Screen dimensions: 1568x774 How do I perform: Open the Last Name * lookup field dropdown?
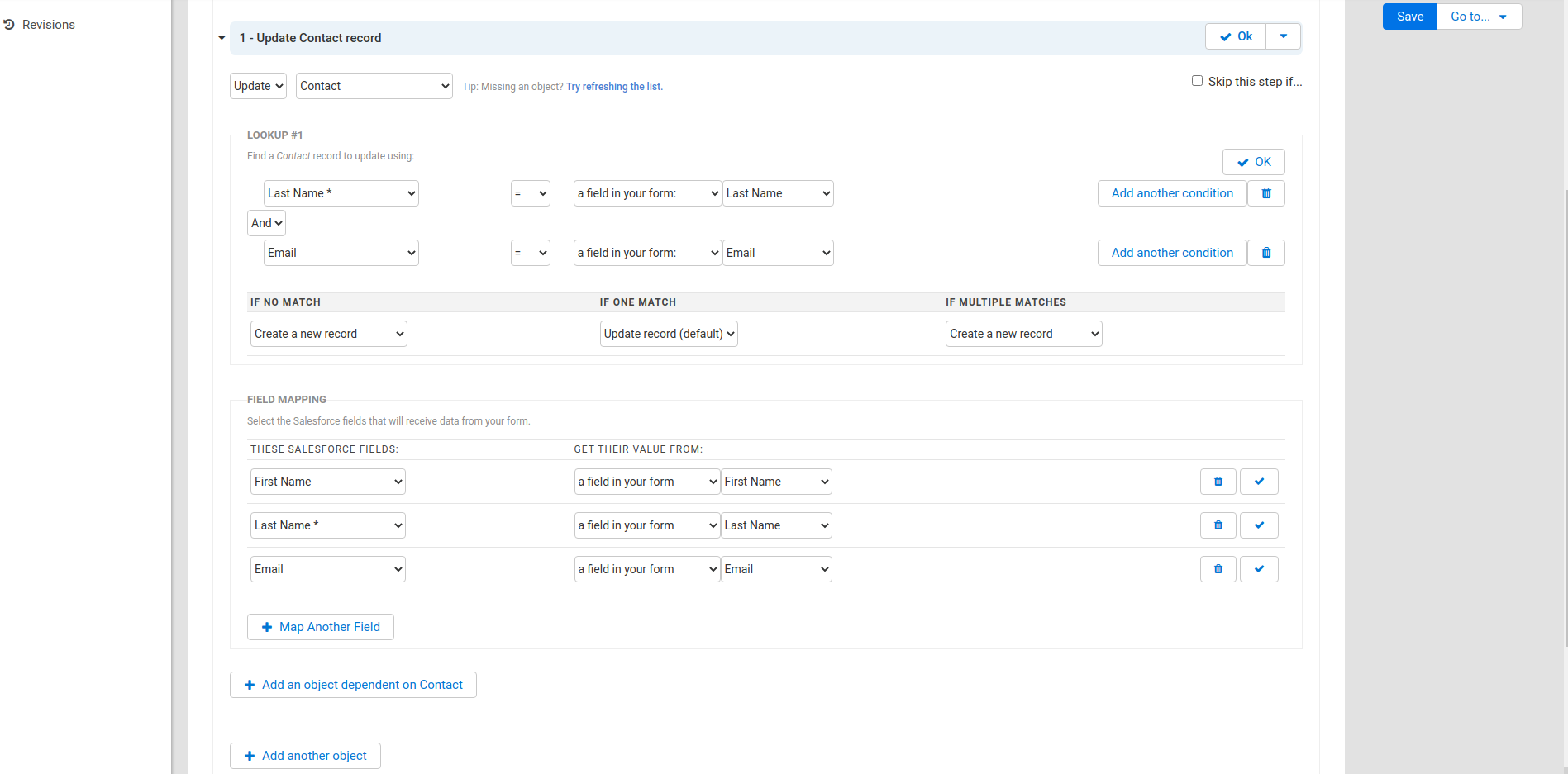coord(341,193)
